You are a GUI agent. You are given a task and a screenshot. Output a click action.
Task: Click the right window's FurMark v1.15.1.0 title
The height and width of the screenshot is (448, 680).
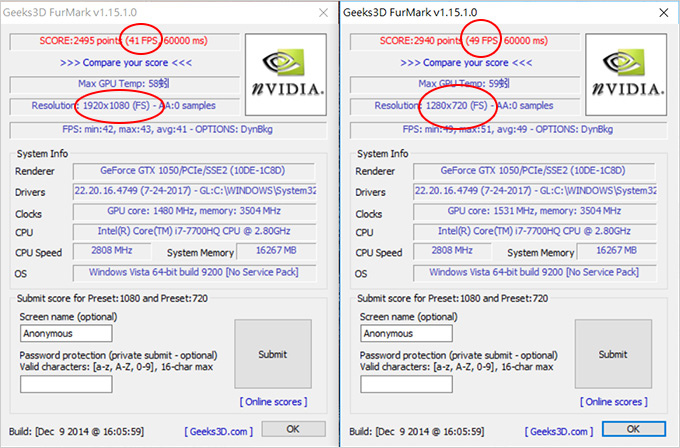tap(410, 13)
